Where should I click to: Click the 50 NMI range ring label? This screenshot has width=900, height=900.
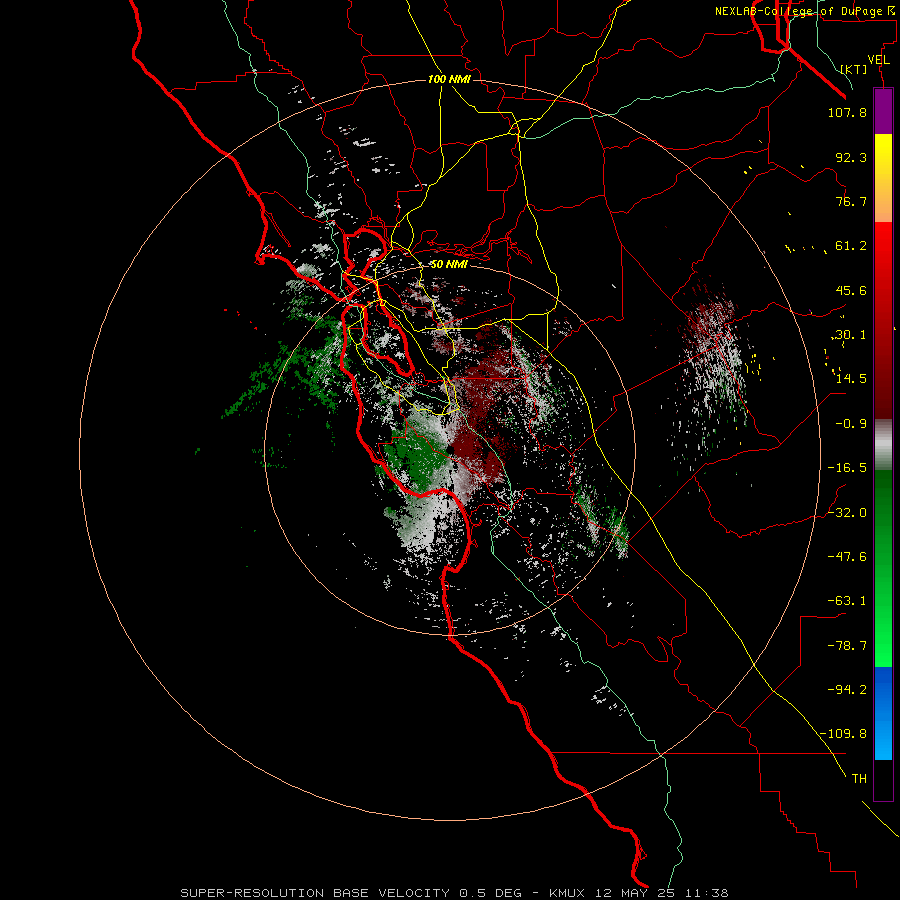449,265
